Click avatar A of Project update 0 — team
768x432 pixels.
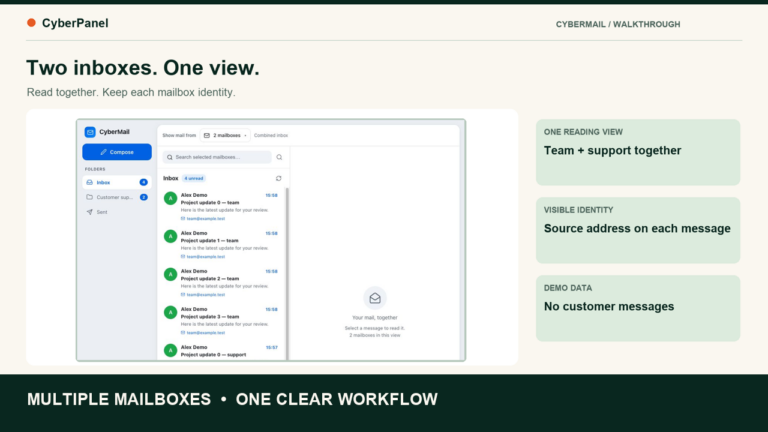170,198
